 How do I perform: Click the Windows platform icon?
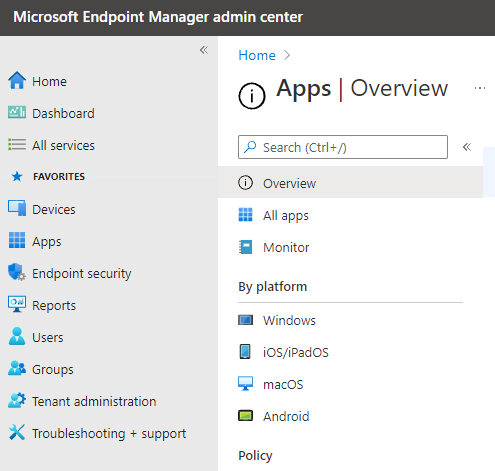[245, 320]
